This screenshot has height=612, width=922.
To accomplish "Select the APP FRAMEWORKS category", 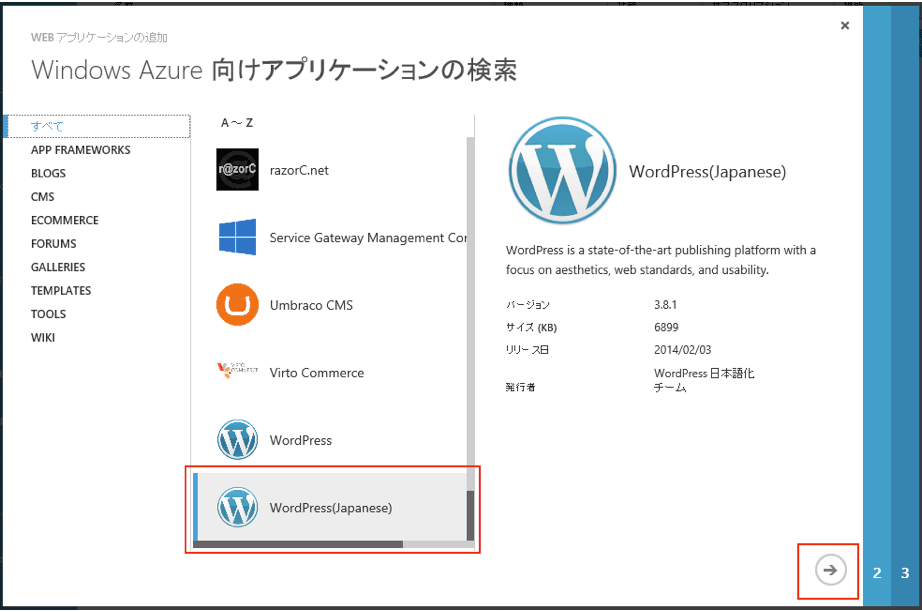I will point(81,150).
